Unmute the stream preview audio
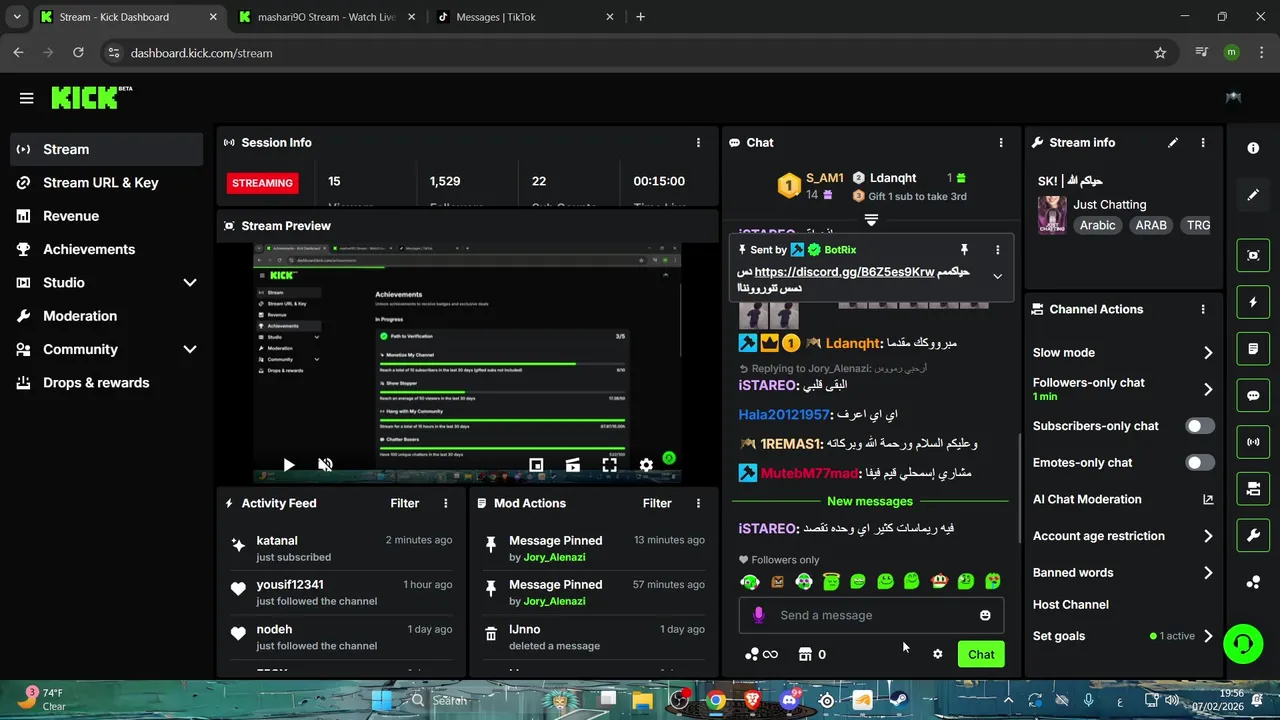This screenshot has height=720, width=1280. tap(325, 465)
